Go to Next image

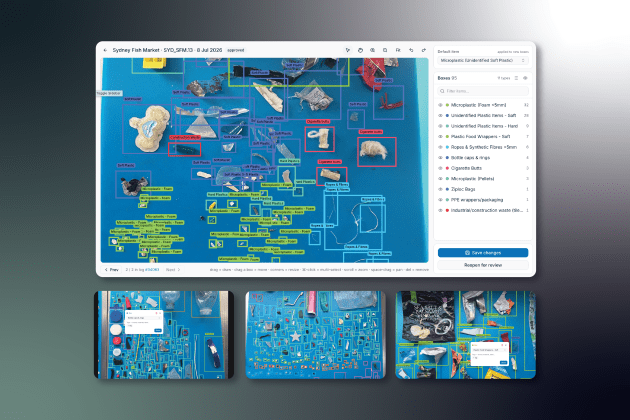[x=173, y=270]
